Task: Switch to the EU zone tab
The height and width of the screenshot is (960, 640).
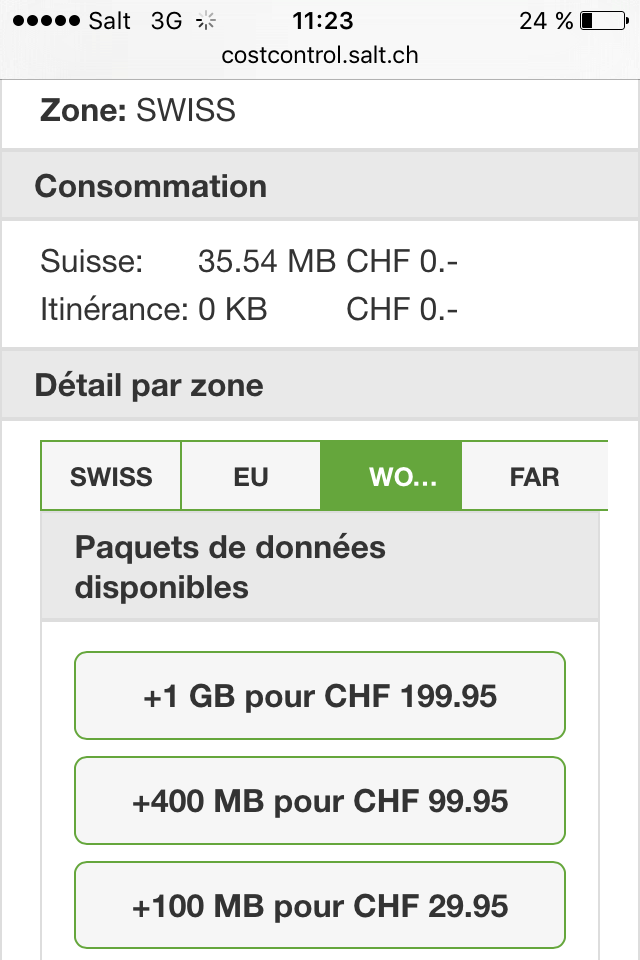Action: tap(251, 476)
